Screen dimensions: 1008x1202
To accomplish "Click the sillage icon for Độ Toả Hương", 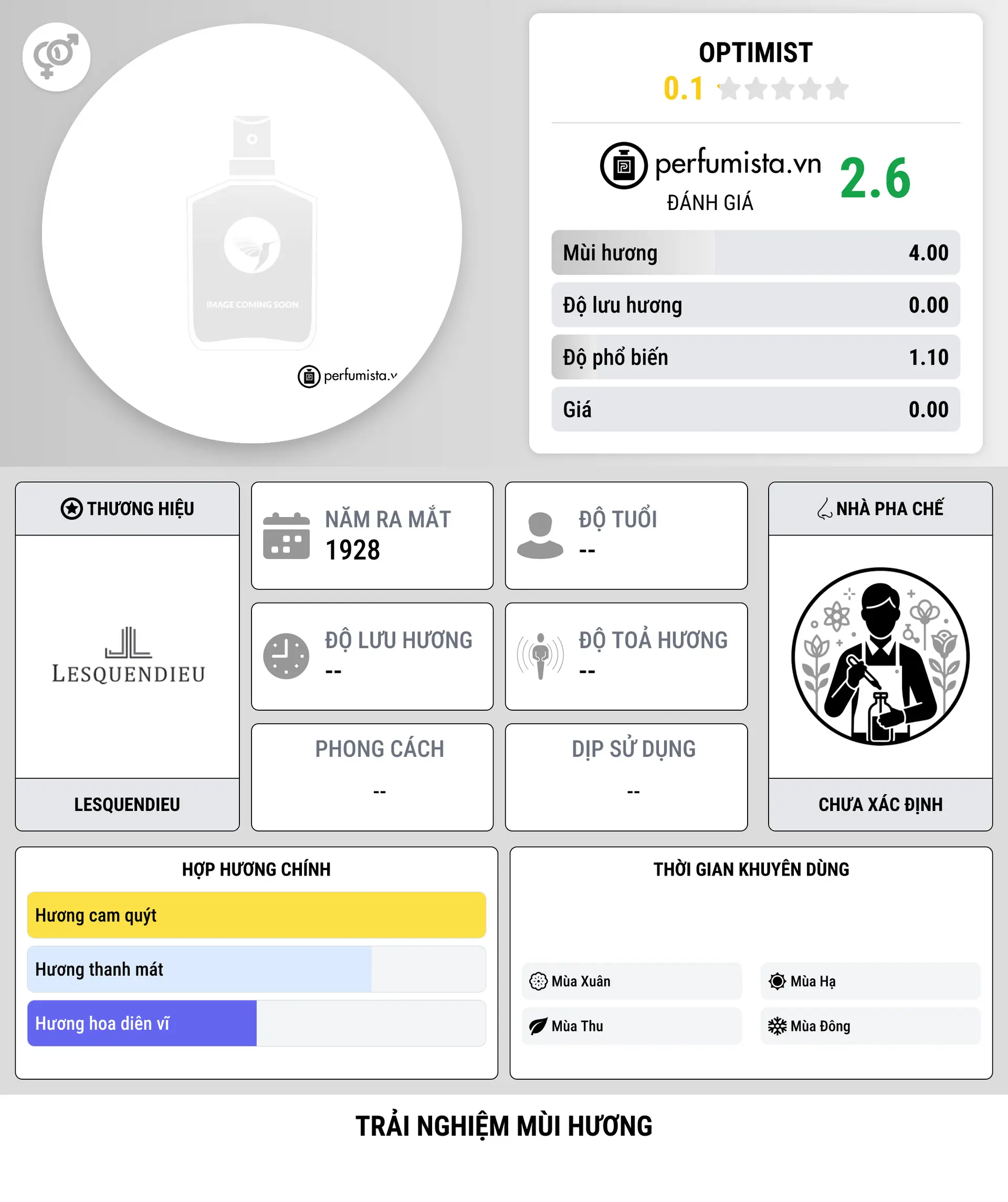I will point(540,657).
